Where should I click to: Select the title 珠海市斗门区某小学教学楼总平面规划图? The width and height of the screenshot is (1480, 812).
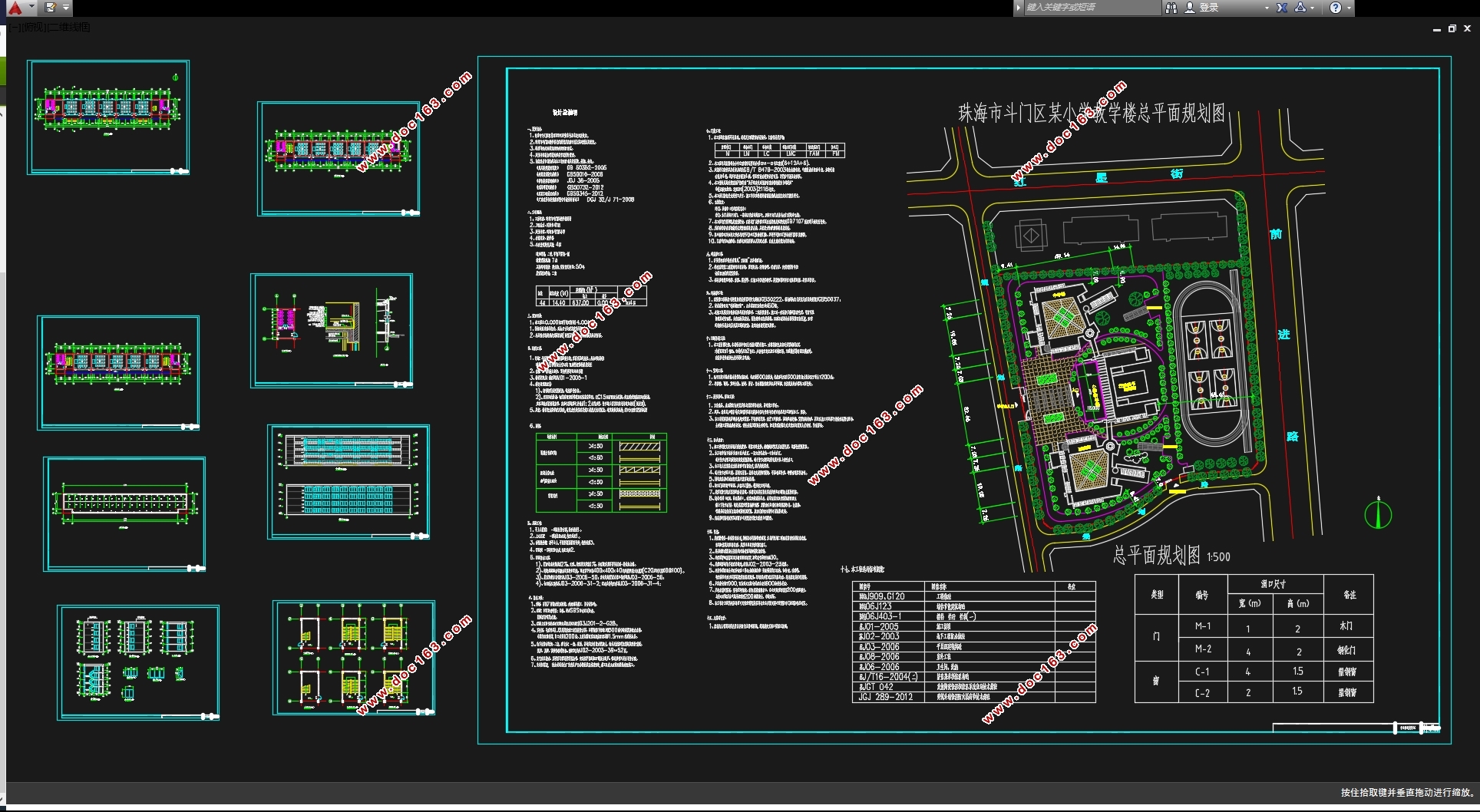point(1092,113)
